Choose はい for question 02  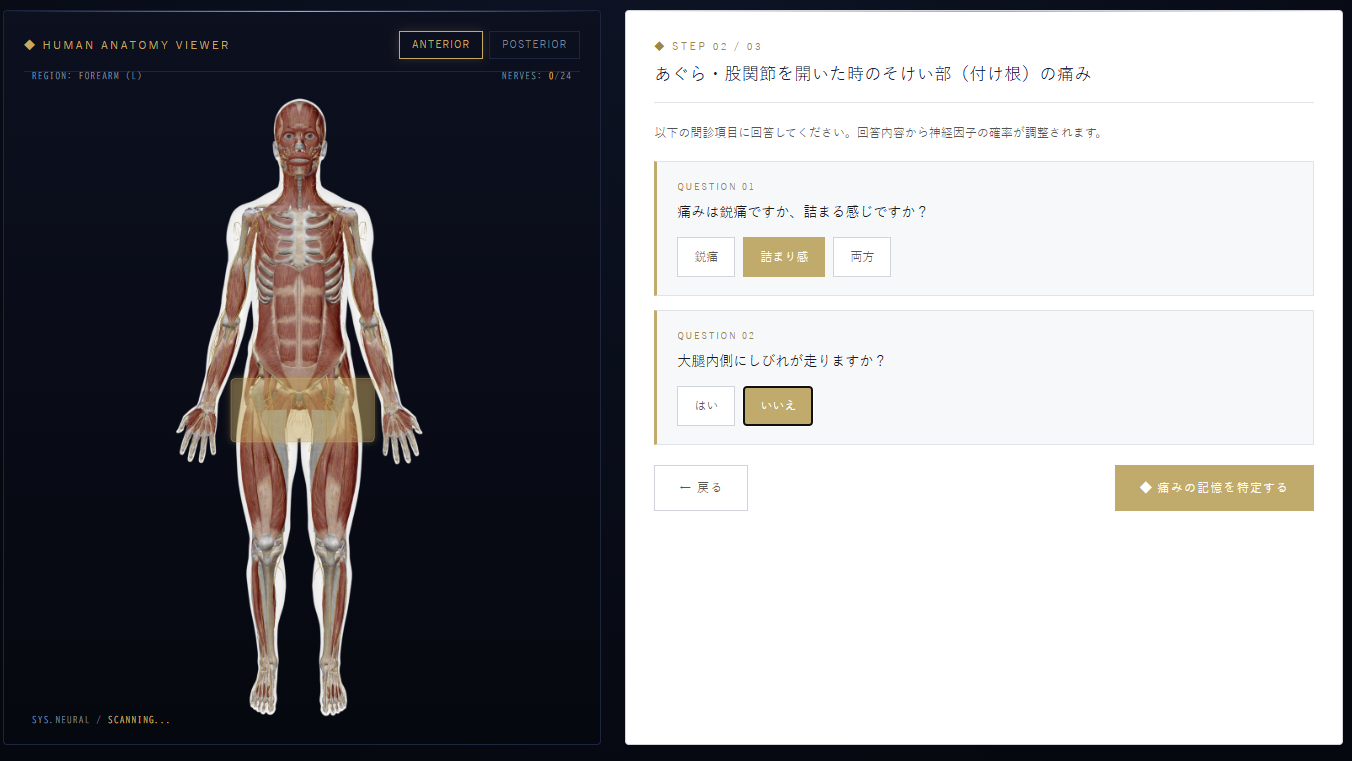706,406
